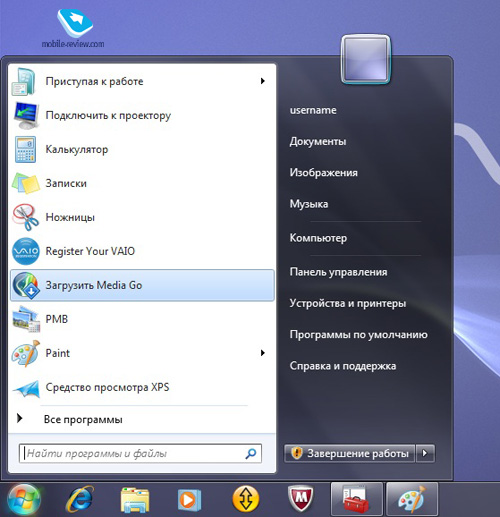
Task: Launch Paint from its palette icon
Action: pos(26,353)
